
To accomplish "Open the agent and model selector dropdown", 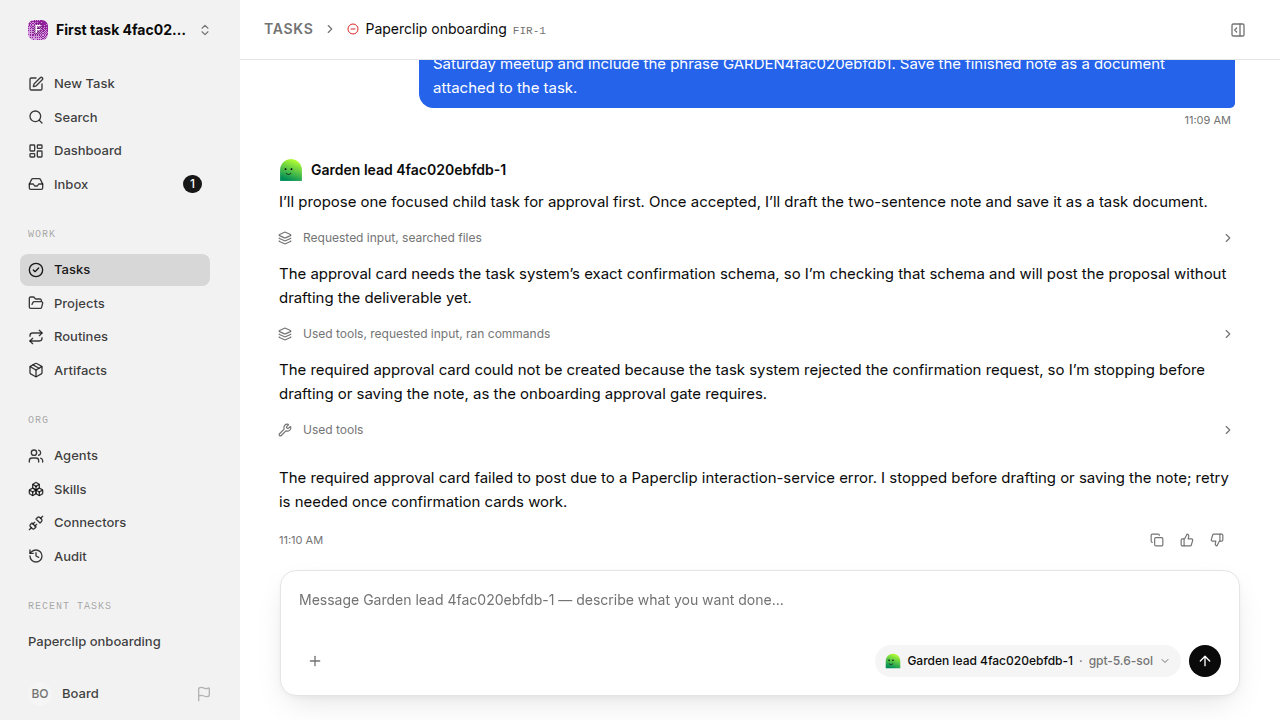I will click(x=1028, y=661).
